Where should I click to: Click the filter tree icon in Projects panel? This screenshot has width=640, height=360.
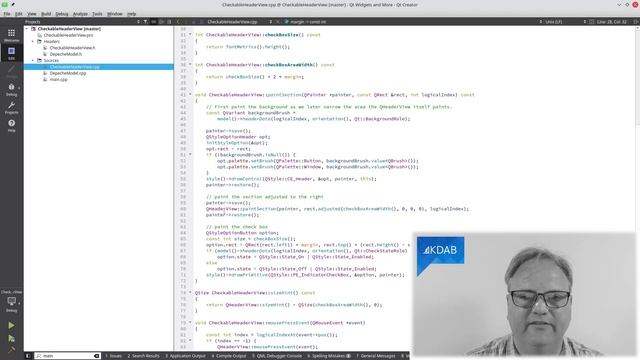(145, 22)
